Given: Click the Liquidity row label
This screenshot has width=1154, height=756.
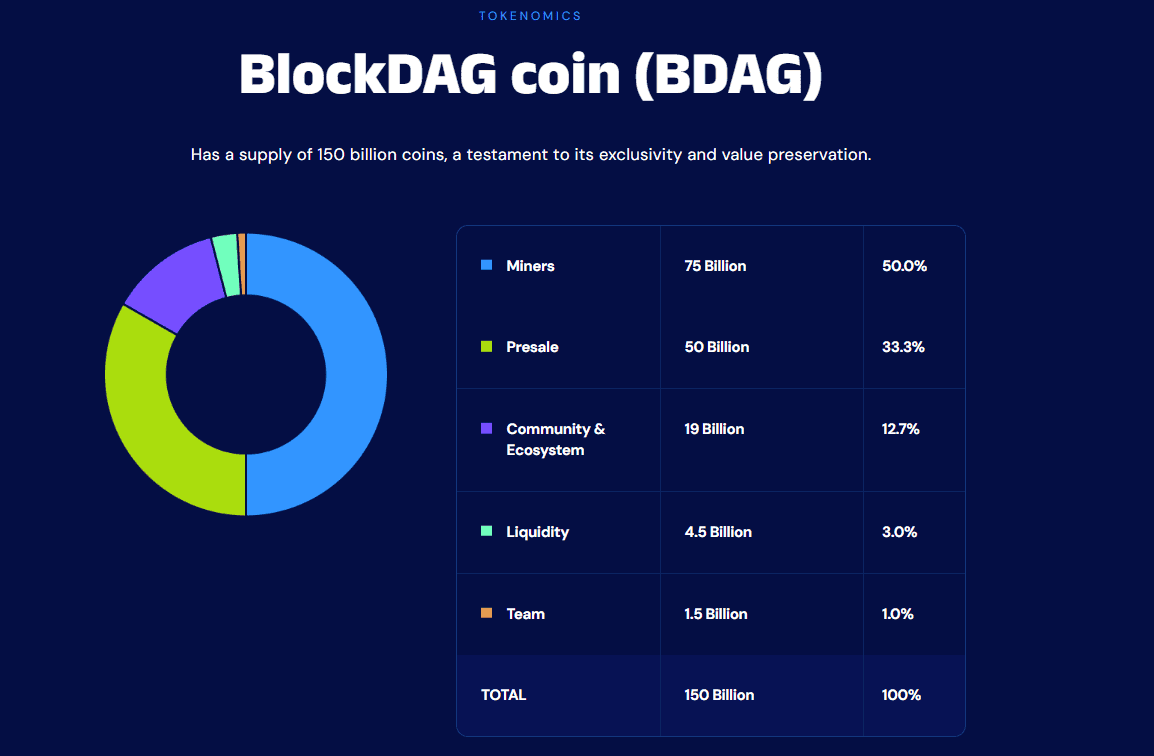Looking at the screenshot, I should click(x=537, y=532).
